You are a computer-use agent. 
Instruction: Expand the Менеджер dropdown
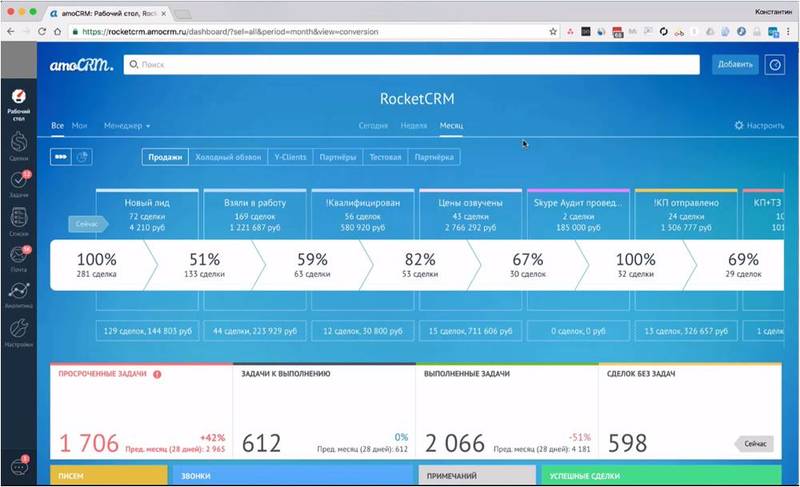point(127,126)
